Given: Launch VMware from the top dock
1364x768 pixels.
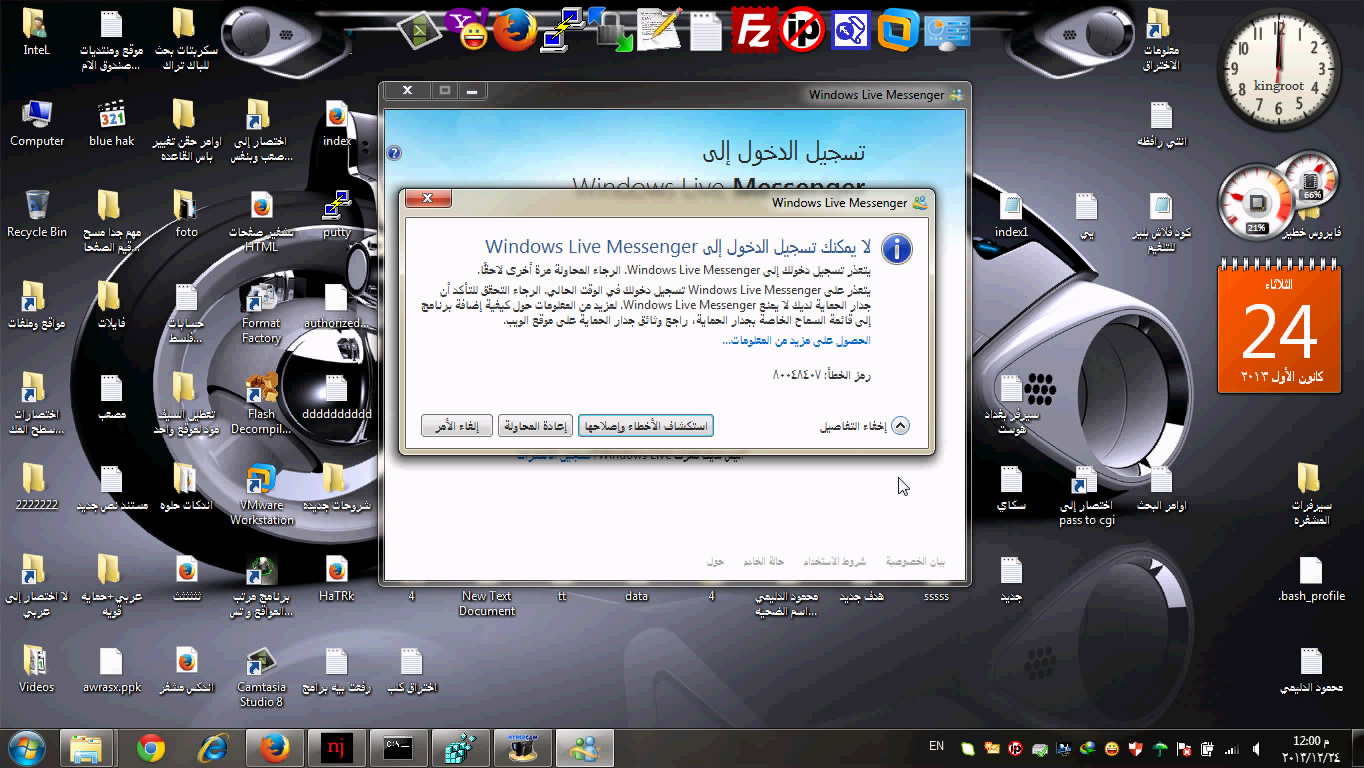Looking at the screenshot, I should [x=898, y=30].
